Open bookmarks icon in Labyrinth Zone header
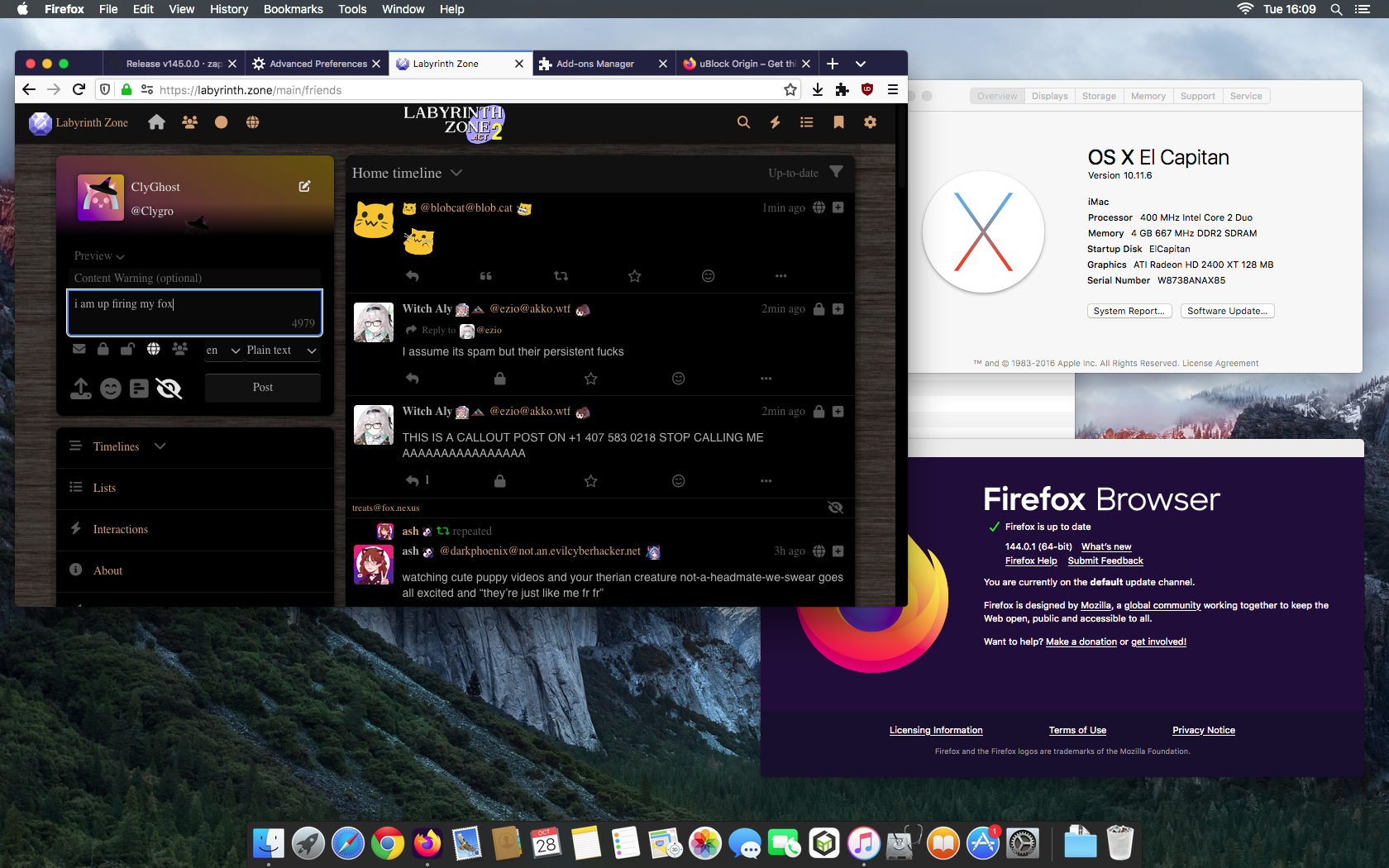 (x=838, y=122)
